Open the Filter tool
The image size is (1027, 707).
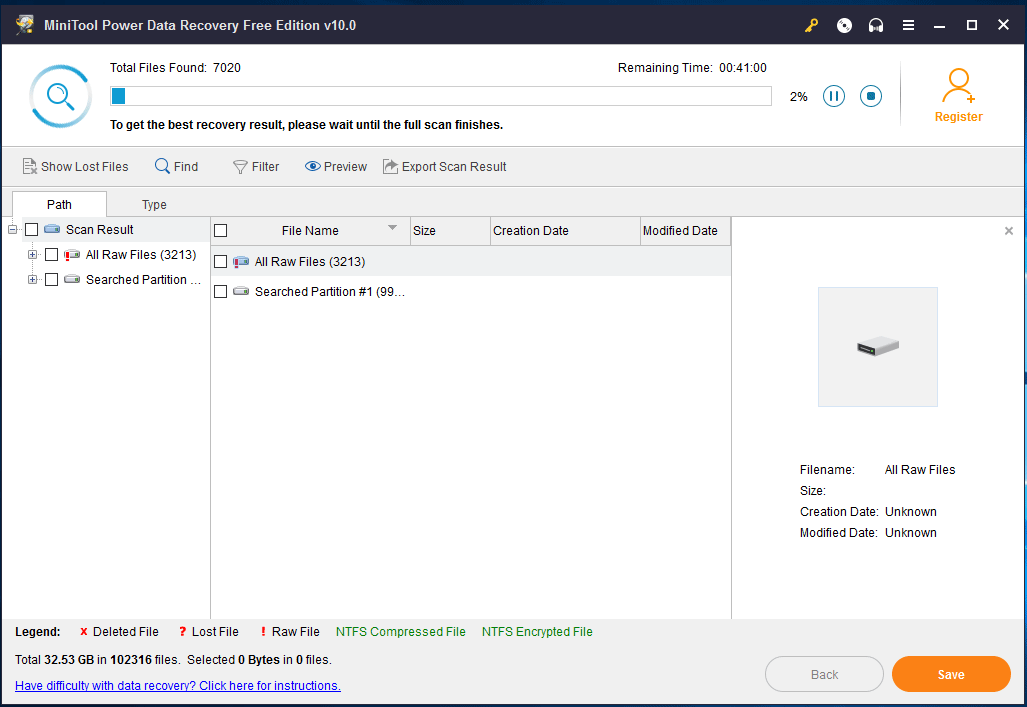coord(256,166)
